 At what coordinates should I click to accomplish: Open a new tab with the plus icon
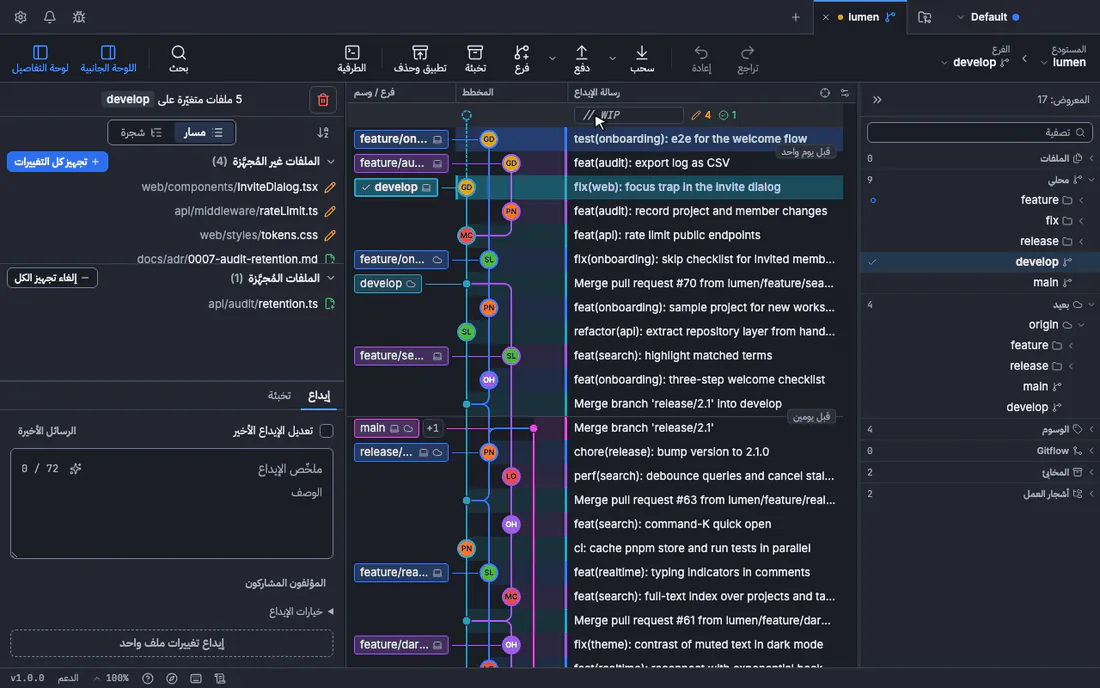click(x=796, y=17)
